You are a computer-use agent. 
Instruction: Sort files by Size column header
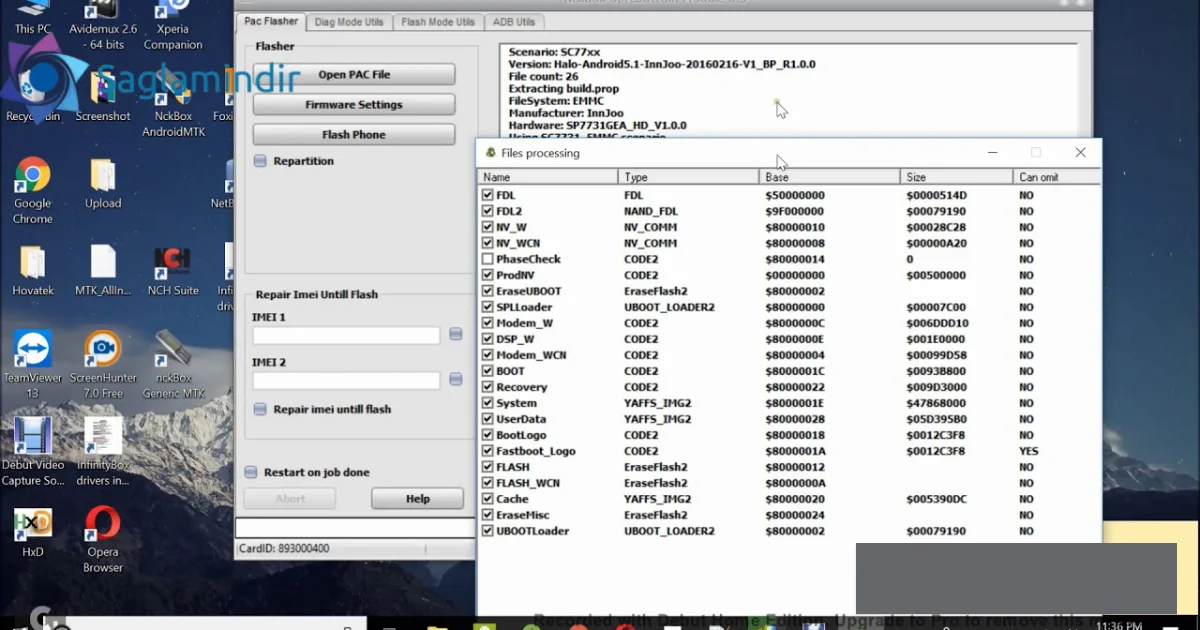point(956,177)
